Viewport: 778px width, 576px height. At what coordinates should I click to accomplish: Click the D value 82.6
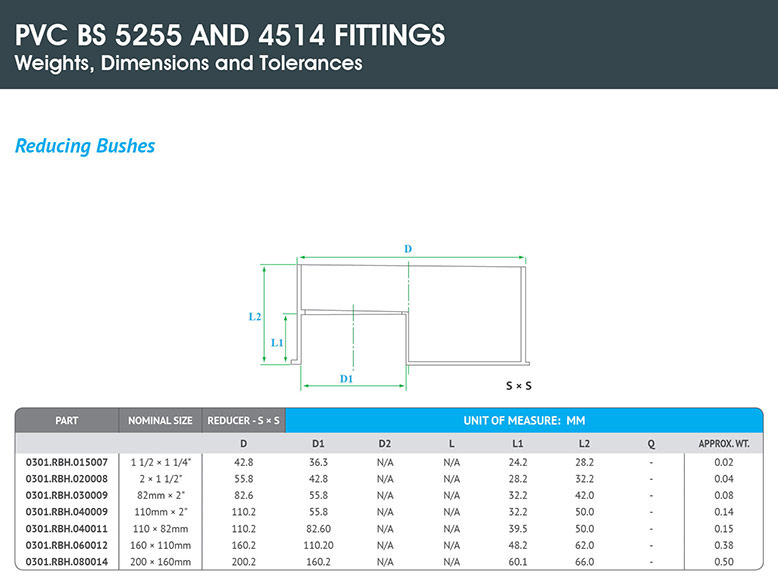point(244,495)
